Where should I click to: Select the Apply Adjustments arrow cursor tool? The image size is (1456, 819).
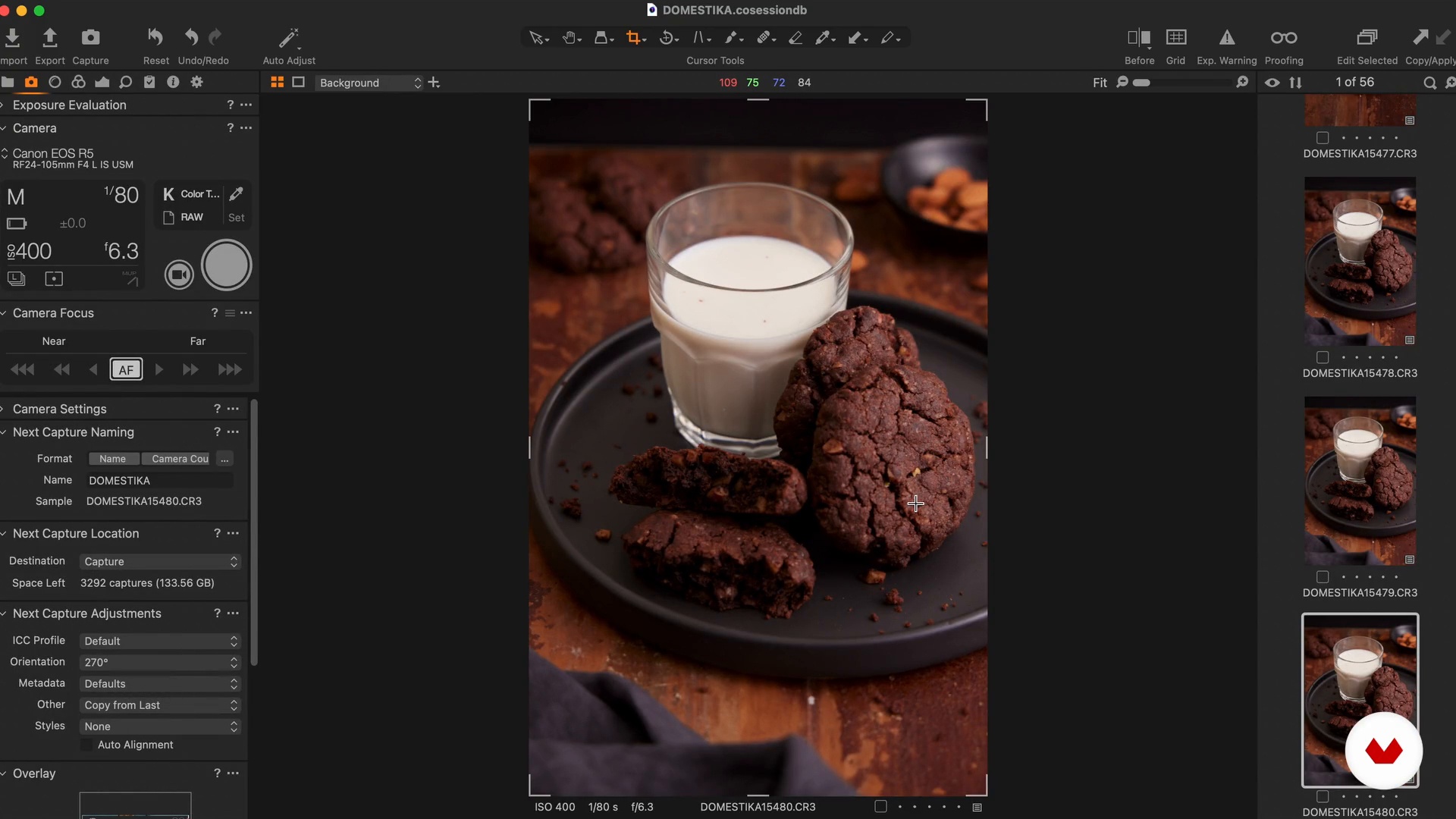point(855,38)
